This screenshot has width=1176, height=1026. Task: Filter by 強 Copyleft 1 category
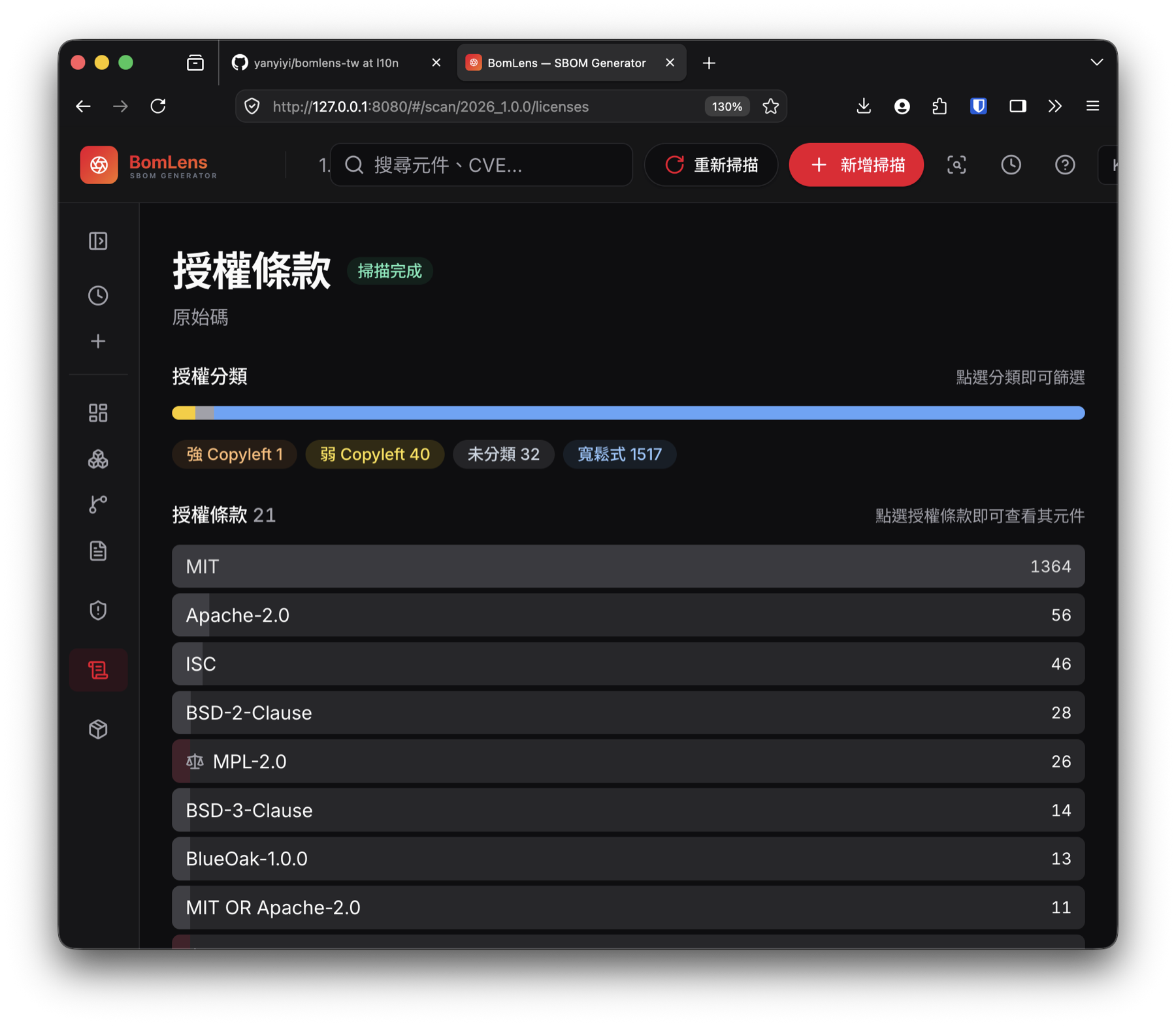[x=235, y=454]
